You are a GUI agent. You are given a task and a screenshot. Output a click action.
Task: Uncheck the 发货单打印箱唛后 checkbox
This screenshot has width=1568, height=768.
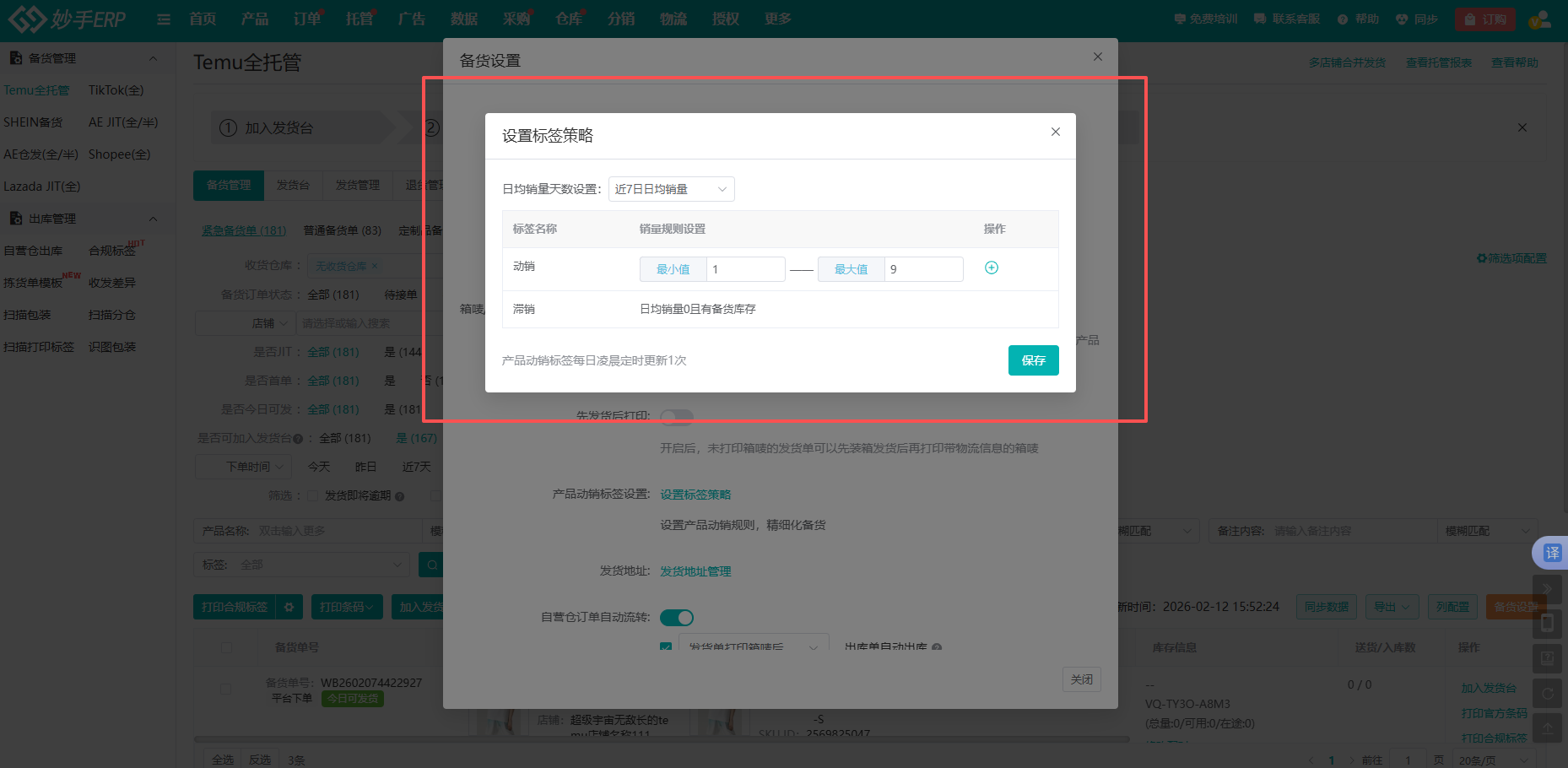(666, 646)
